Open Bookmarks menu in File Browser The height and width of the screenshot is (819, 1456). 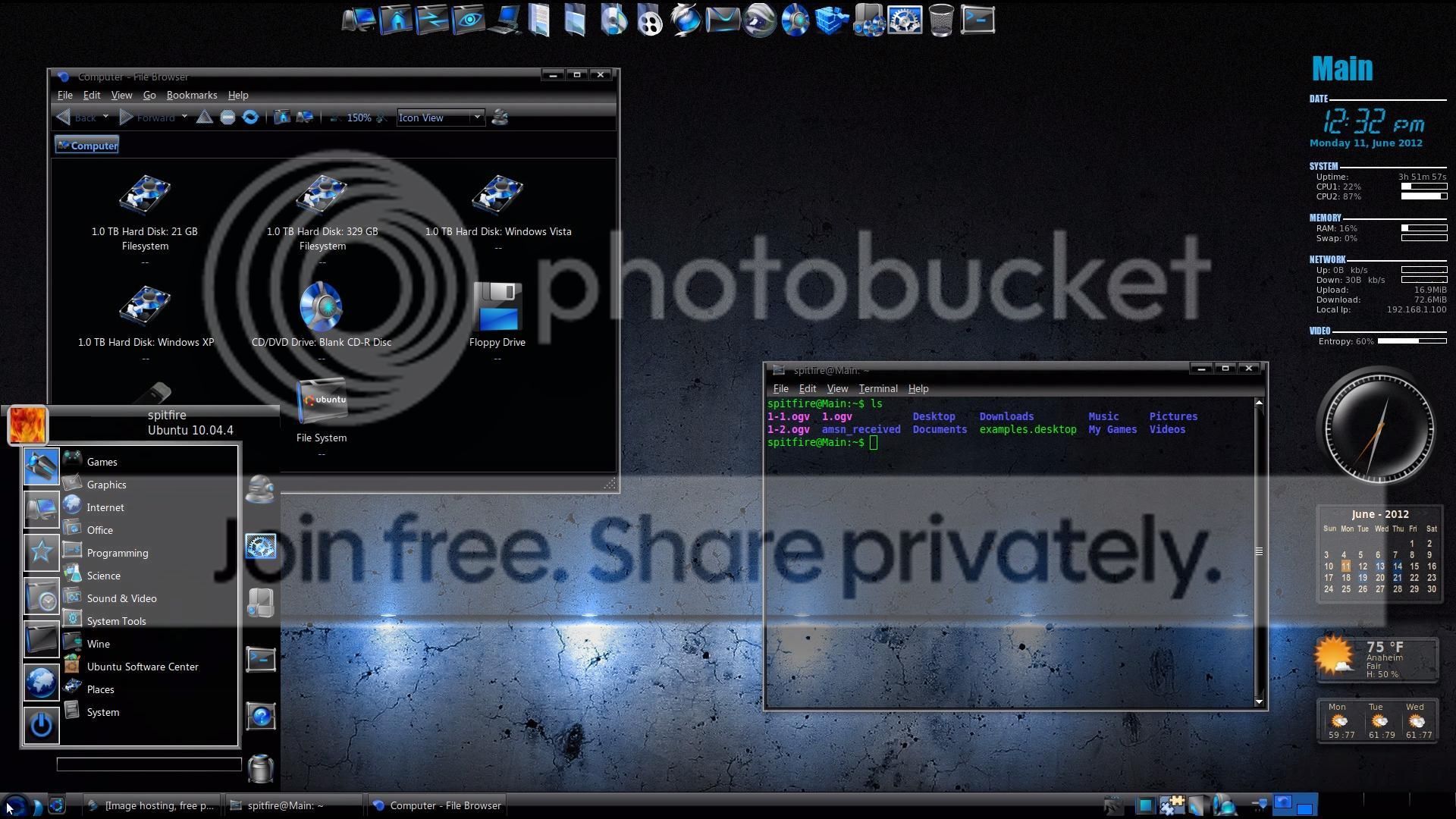tap(191, 95)
